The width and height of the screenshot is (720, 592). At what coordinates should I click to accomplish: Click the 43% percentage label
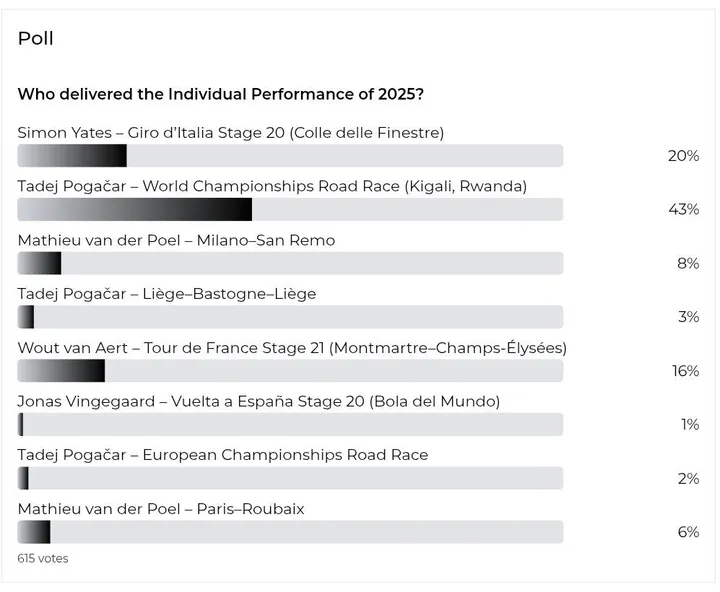pos(684,209)
